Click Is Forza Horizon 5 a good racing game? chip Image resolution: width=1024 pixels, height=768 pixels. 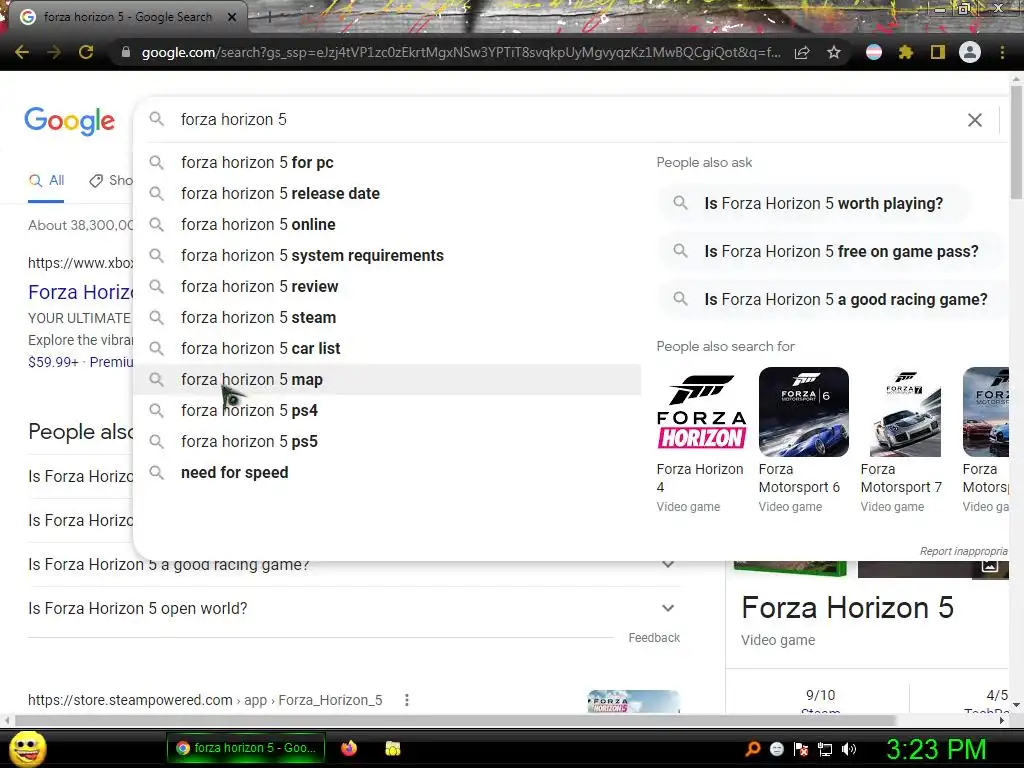pyautogui.click(x=833, y=300)
